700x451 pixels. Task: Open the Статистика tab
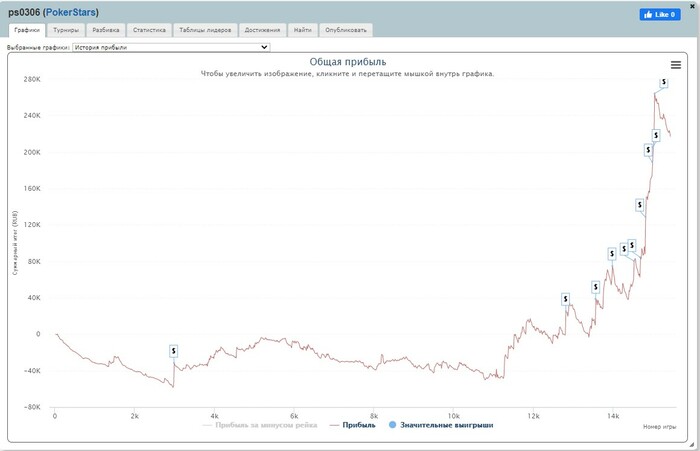point(149,30)
